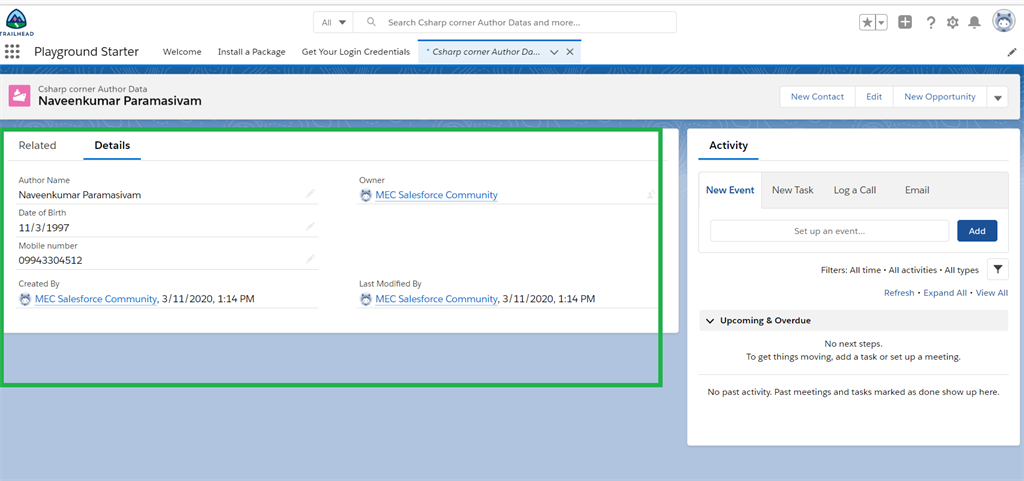Image resolution: width=1024 pixels, height=481 pixels.
Task: Expand the favorites list dropdown arrow
Action: [x=881, y=22]
